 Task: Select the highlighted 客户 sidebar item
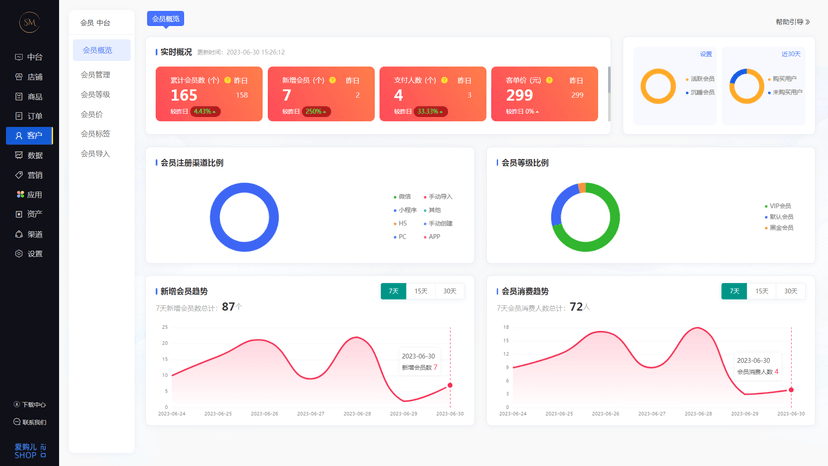(x=29, y=136)
